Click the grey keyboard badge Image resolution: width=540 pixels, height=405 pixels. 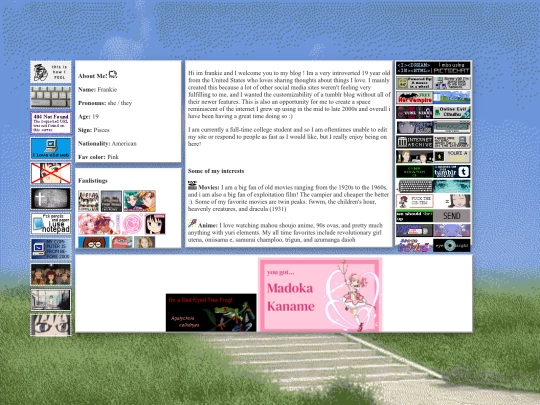click(x=414, y=186)
